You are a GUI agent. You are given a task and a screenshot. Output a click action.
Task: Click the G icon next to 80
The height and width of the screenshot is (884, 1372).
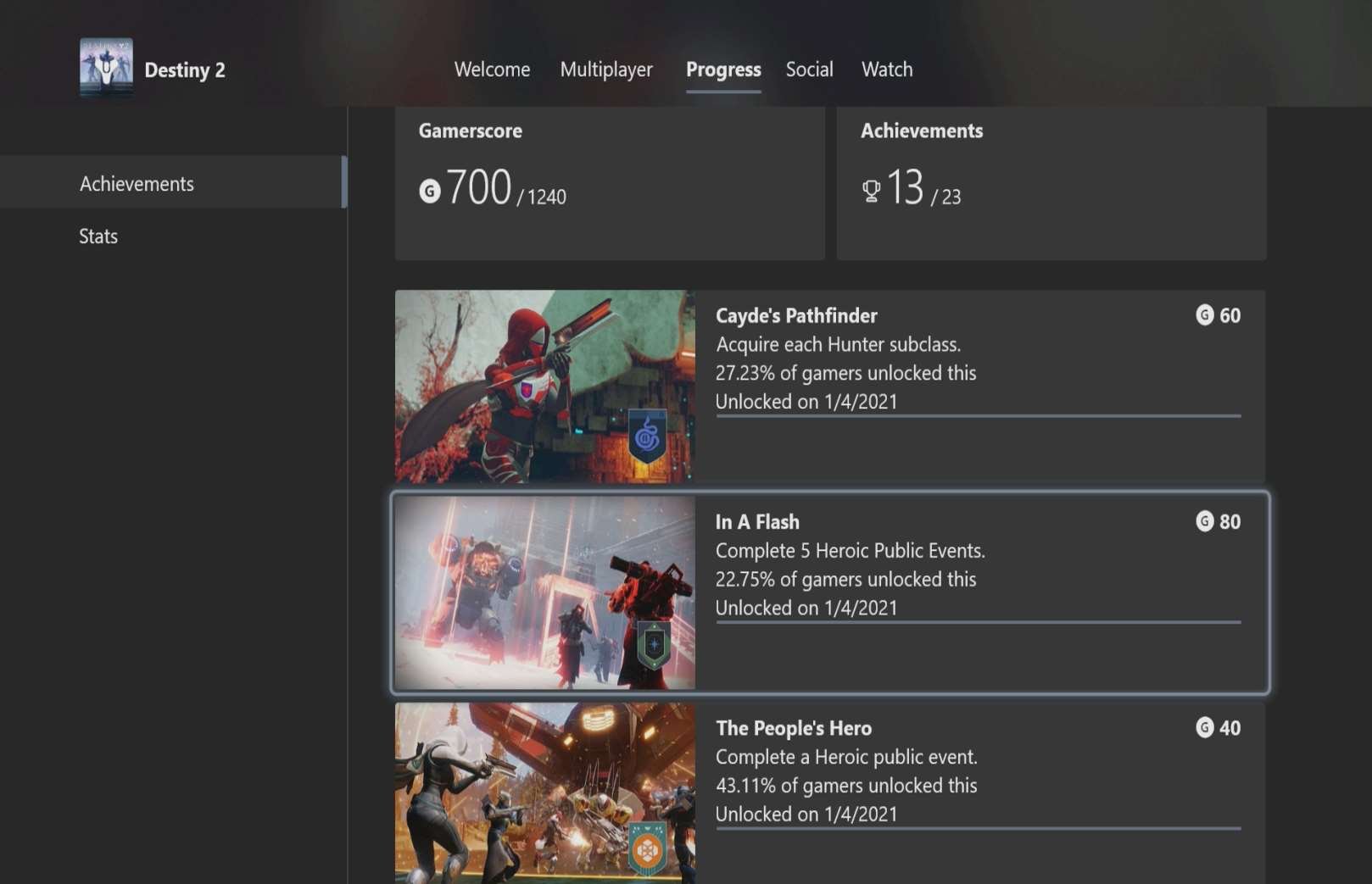click(1204, 521)
